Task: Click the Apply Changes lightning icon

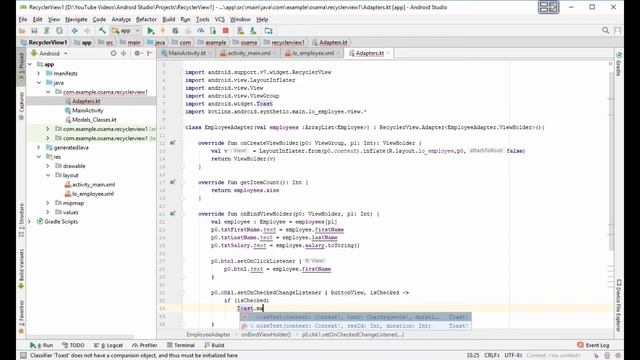Action: [x=162, y=31]
